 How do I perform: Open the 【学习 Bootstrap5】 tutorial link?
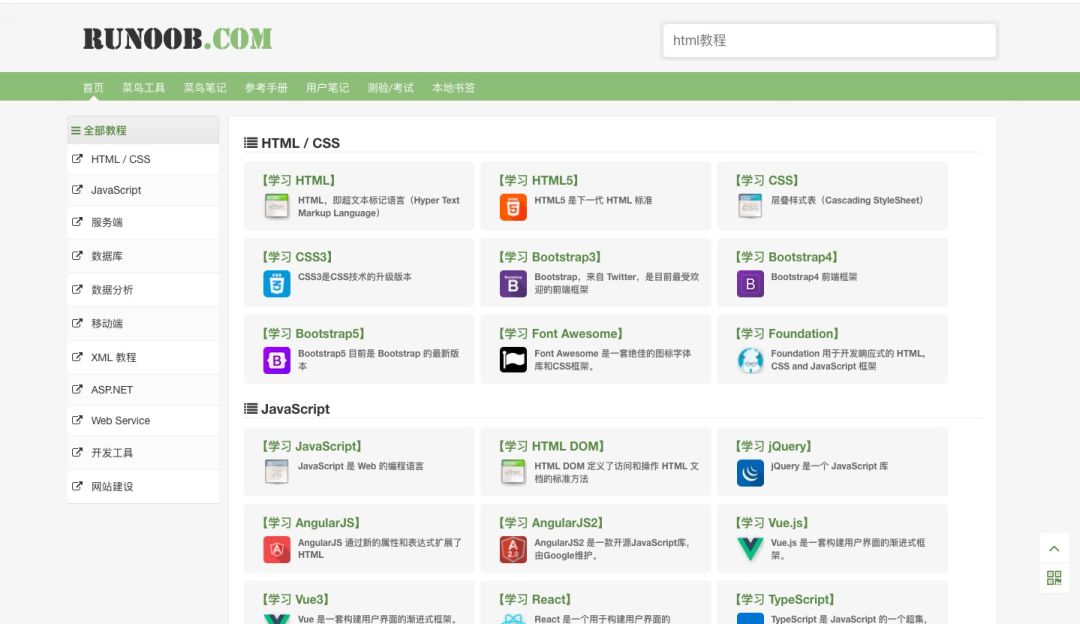point(313,333)
